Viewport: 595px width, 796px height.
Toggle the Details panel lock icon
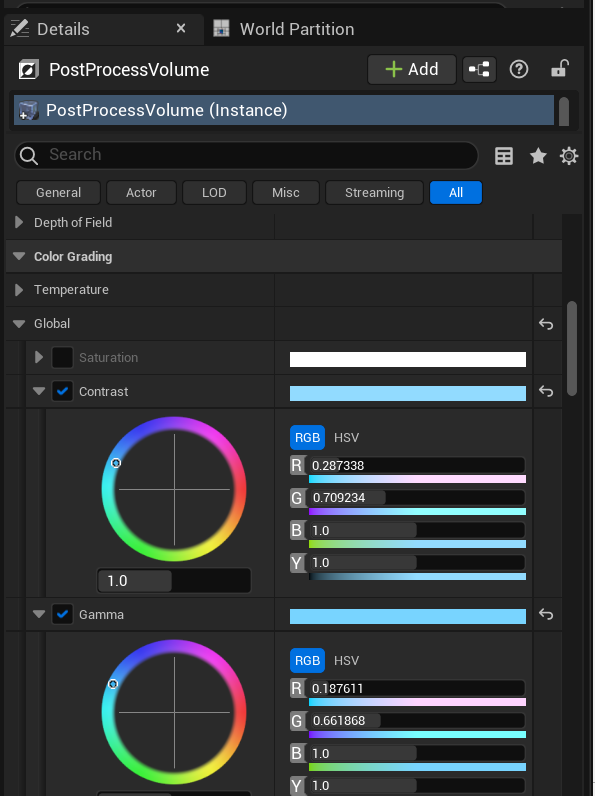[559, 69]
